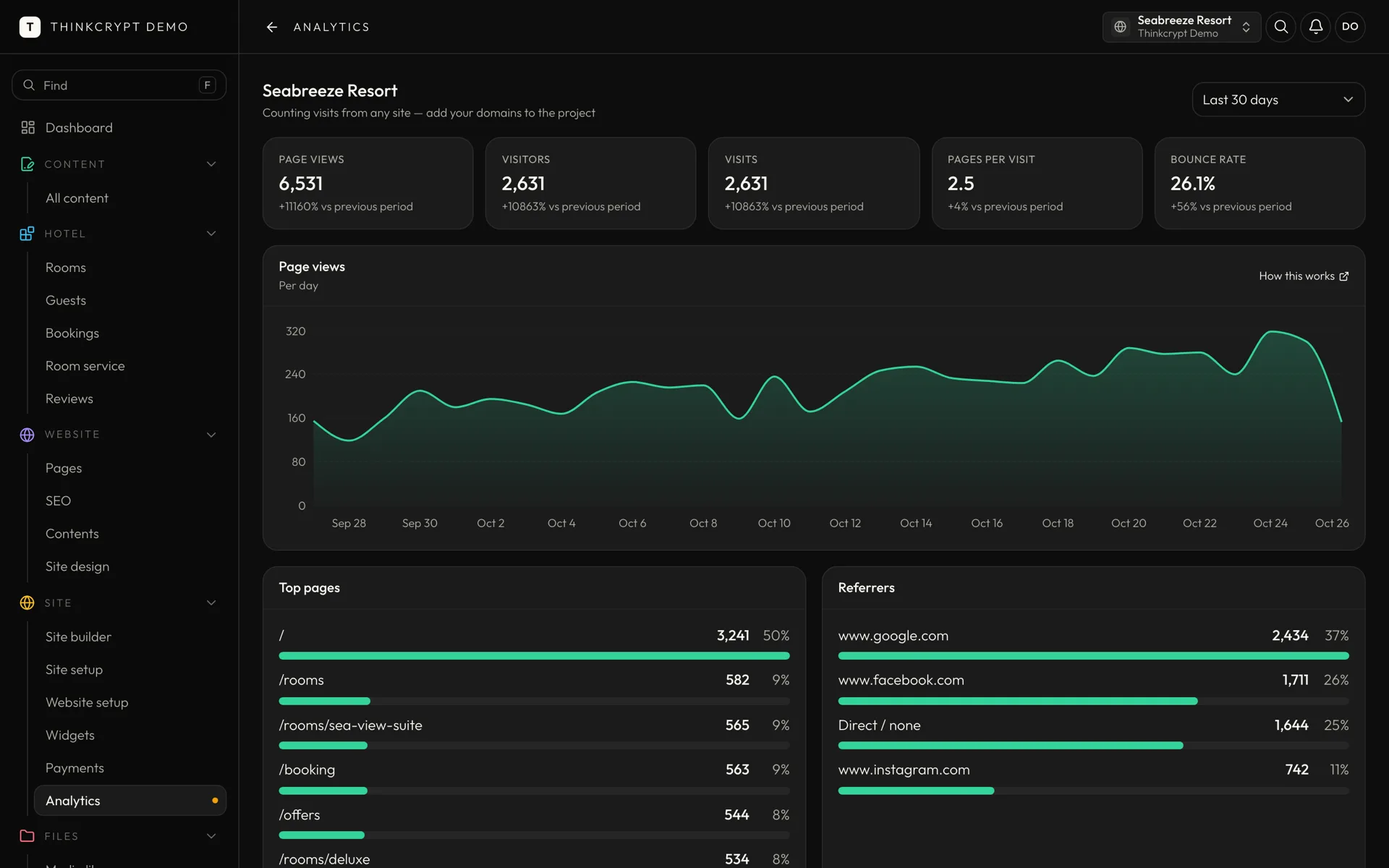Click the Hotel section blocks icon
The height and width of the screenshot is (868, 1389).
pos(27,234)
